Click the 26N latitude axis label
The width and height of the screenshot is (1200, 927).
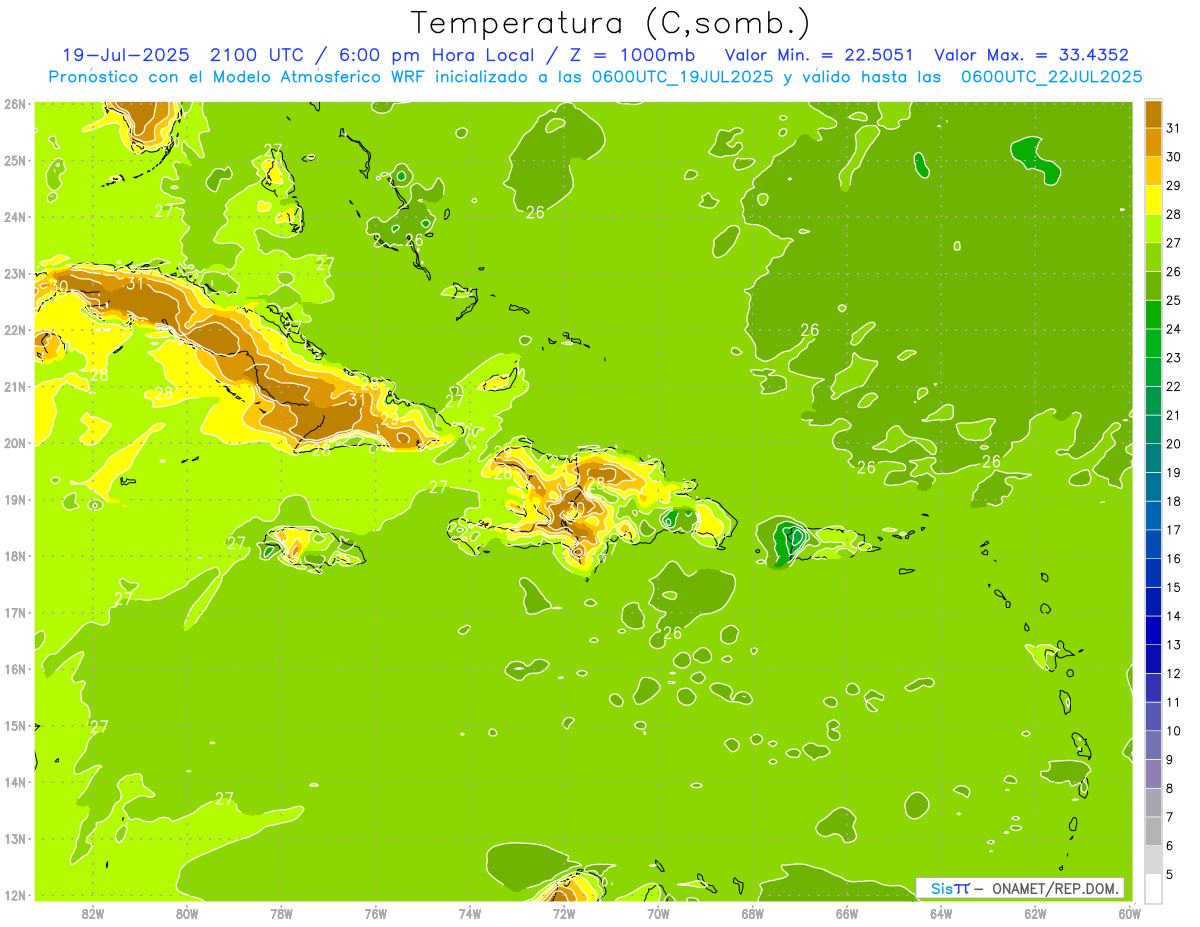[15, 104]
